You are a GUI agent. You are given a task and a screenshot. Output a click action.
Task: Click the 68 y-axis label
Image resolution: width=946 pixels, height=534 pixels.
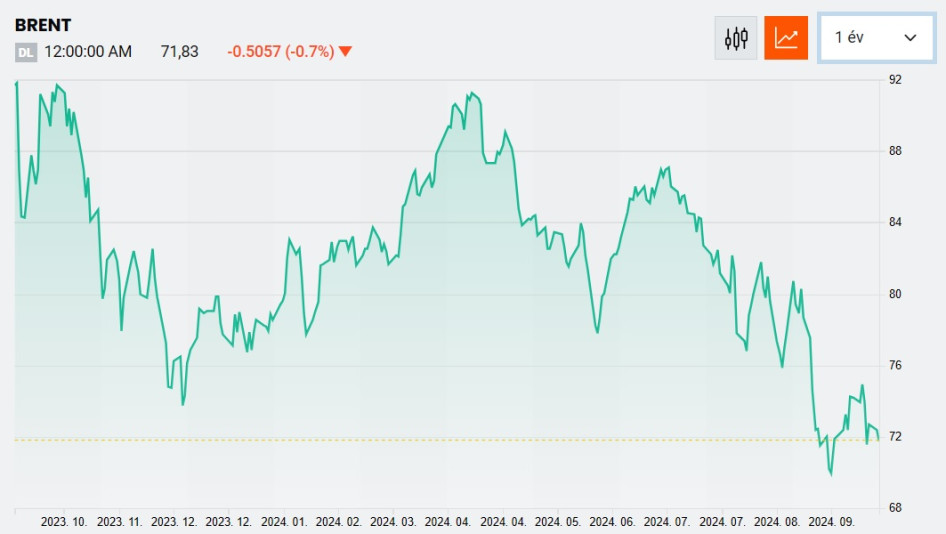point(895,508)
